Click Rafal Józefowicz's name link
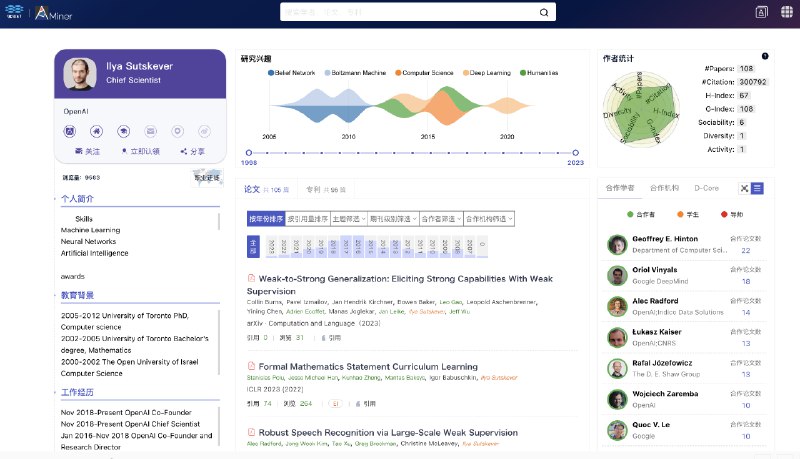This screenshot has width=800, height=459. 662,363
